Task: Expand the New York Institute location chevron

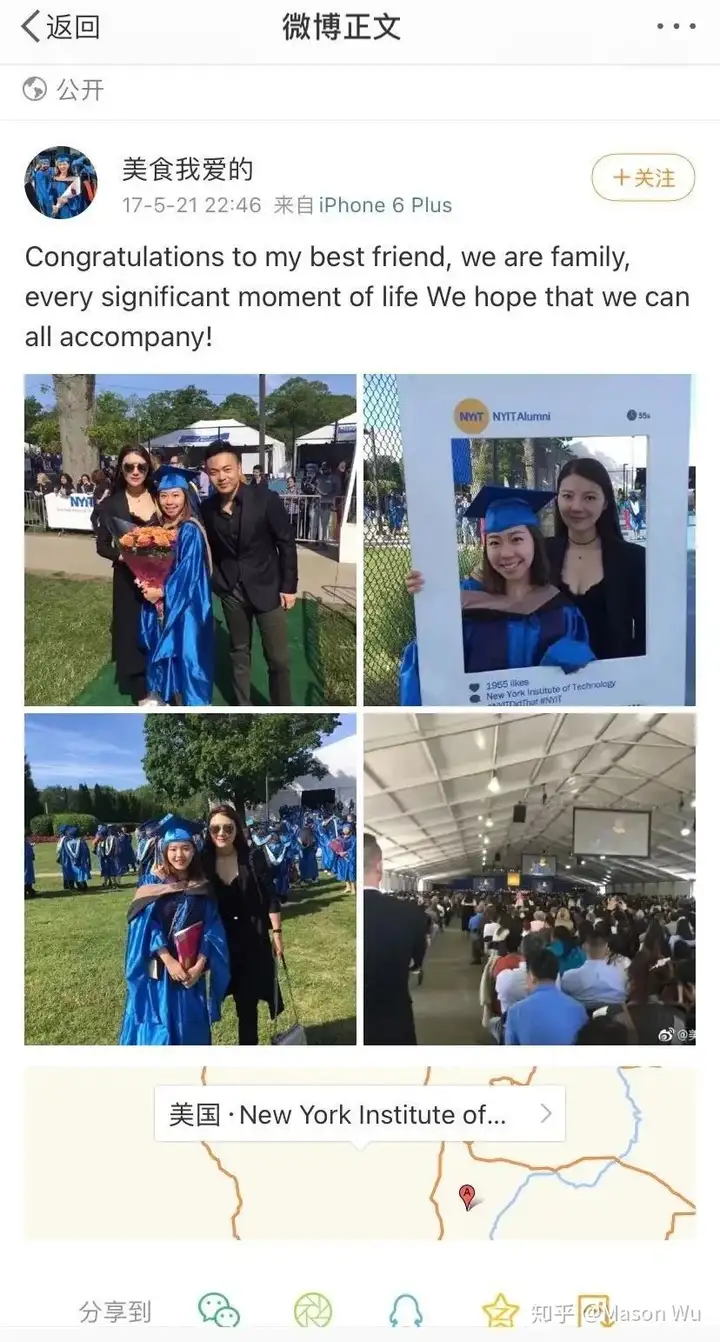Action: tap(545, 1114)
